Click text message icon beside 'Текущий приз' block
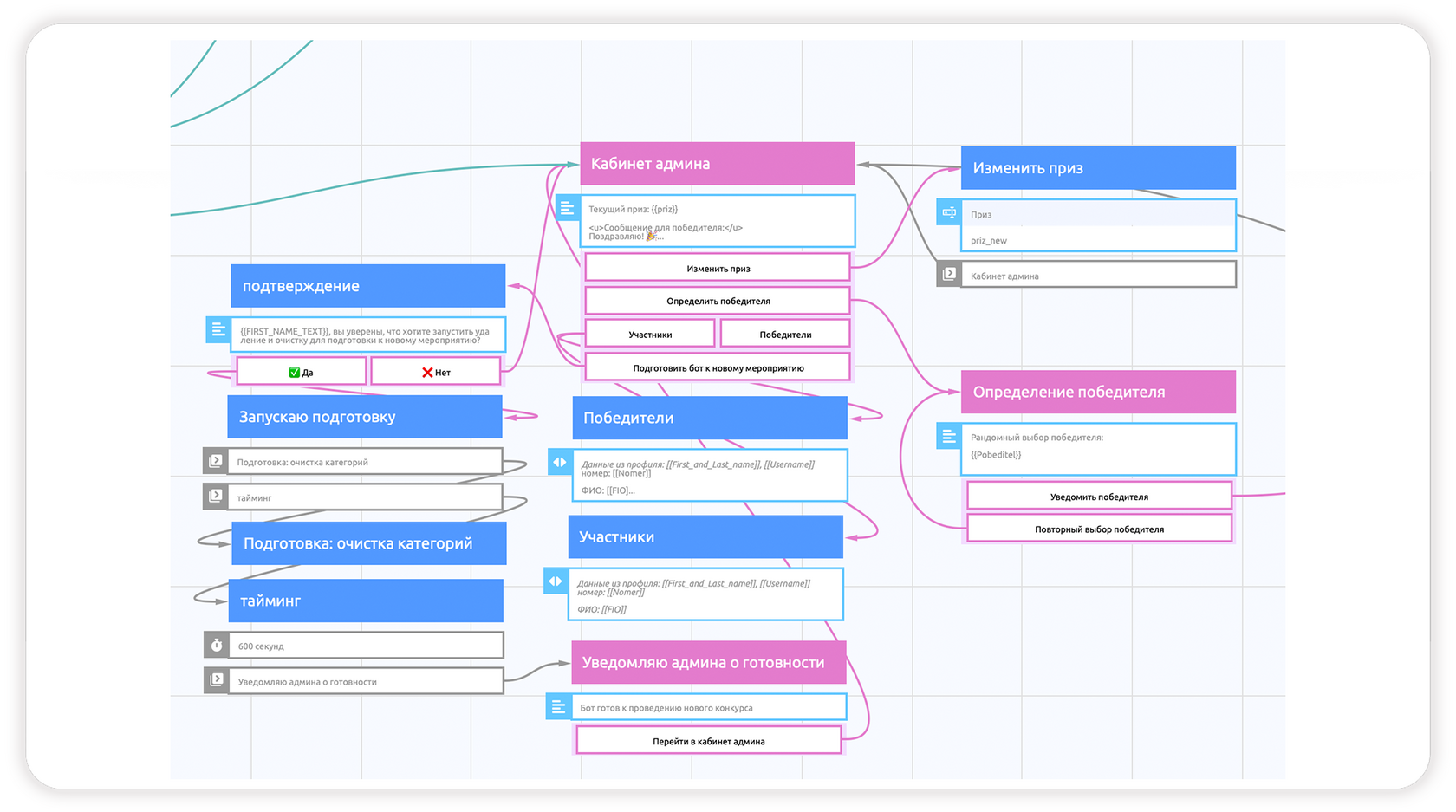Viewport: 1456px width, 812px height. (567, 208)
